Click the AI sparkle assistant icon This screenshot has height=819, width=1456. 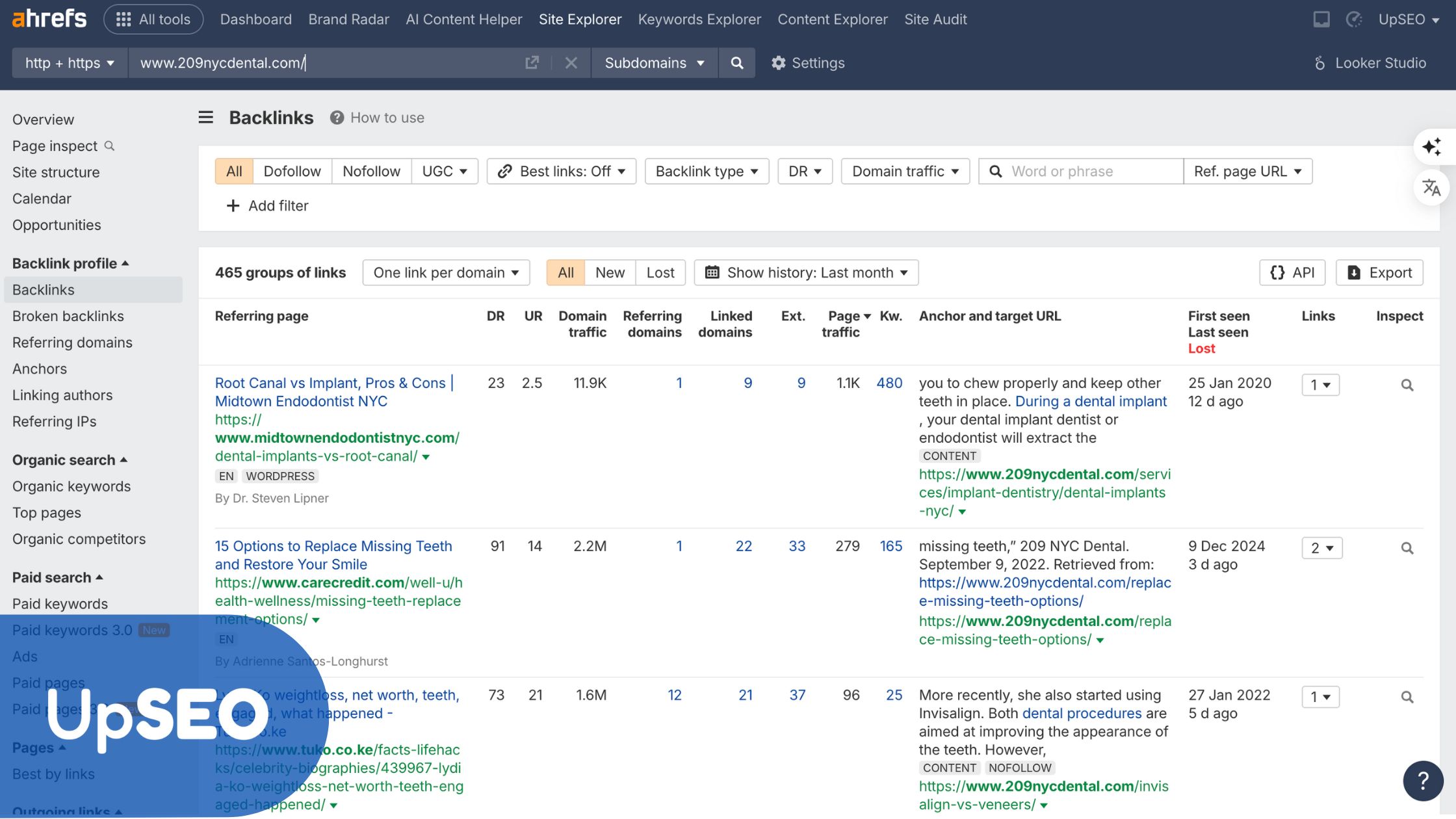pyautogui.click(x=1432, y=147)
